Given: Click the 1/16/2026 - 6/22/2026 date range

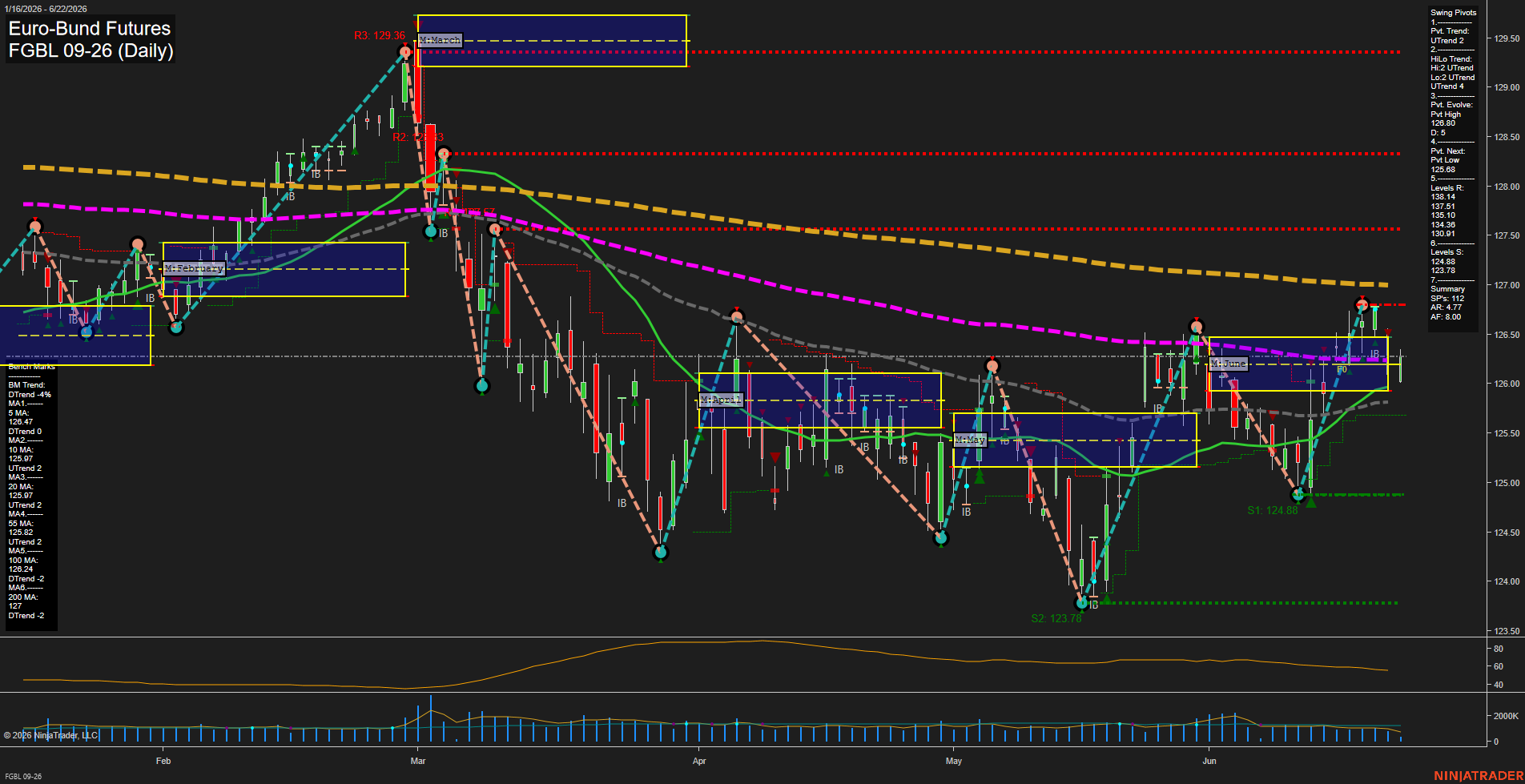Looking at the screenshot, I should tap(45, 9).
